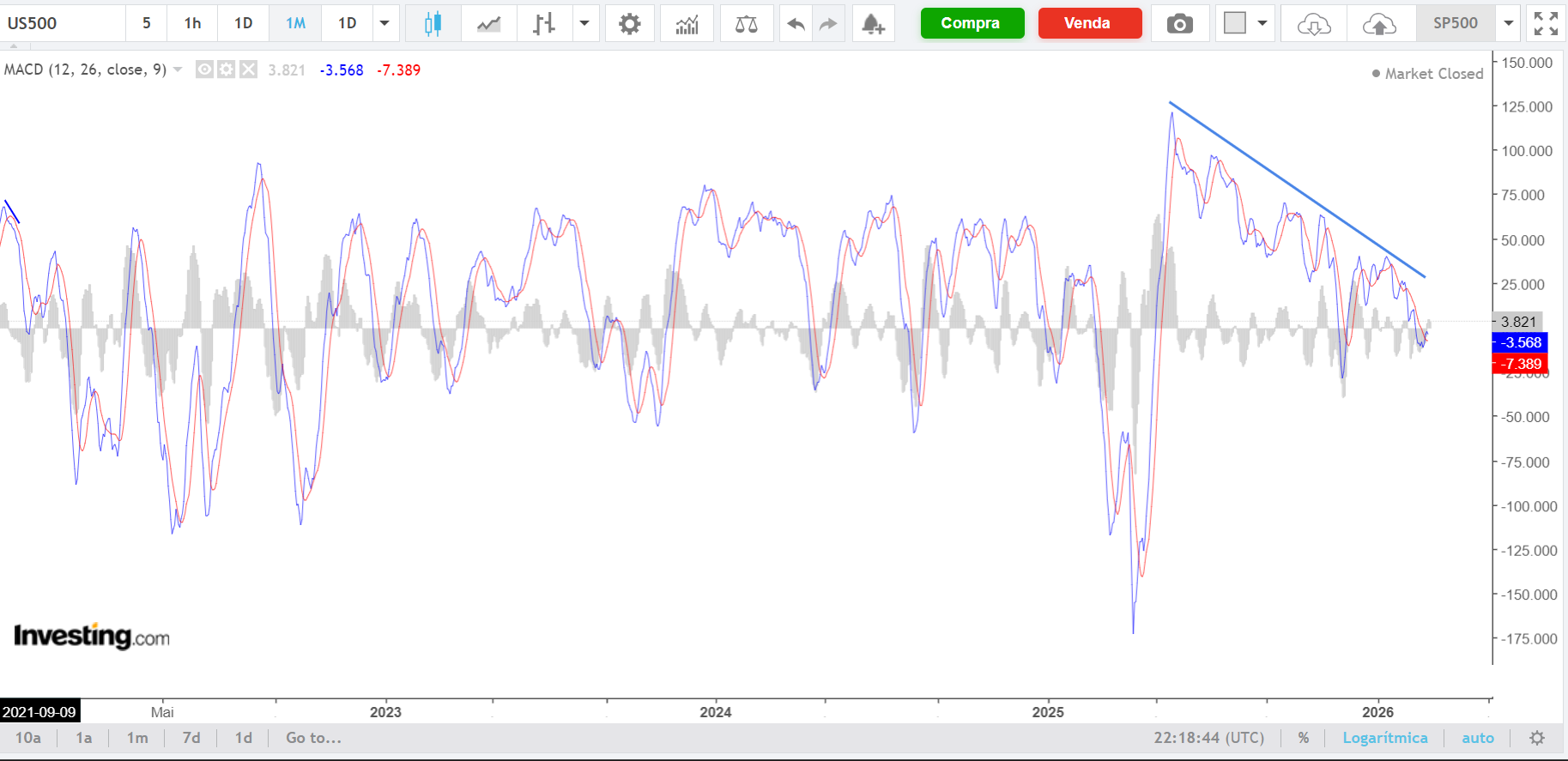Save chart layout to the cloud
The width and height of the screenshot is (1568, 761).
tap(1378, 23)
